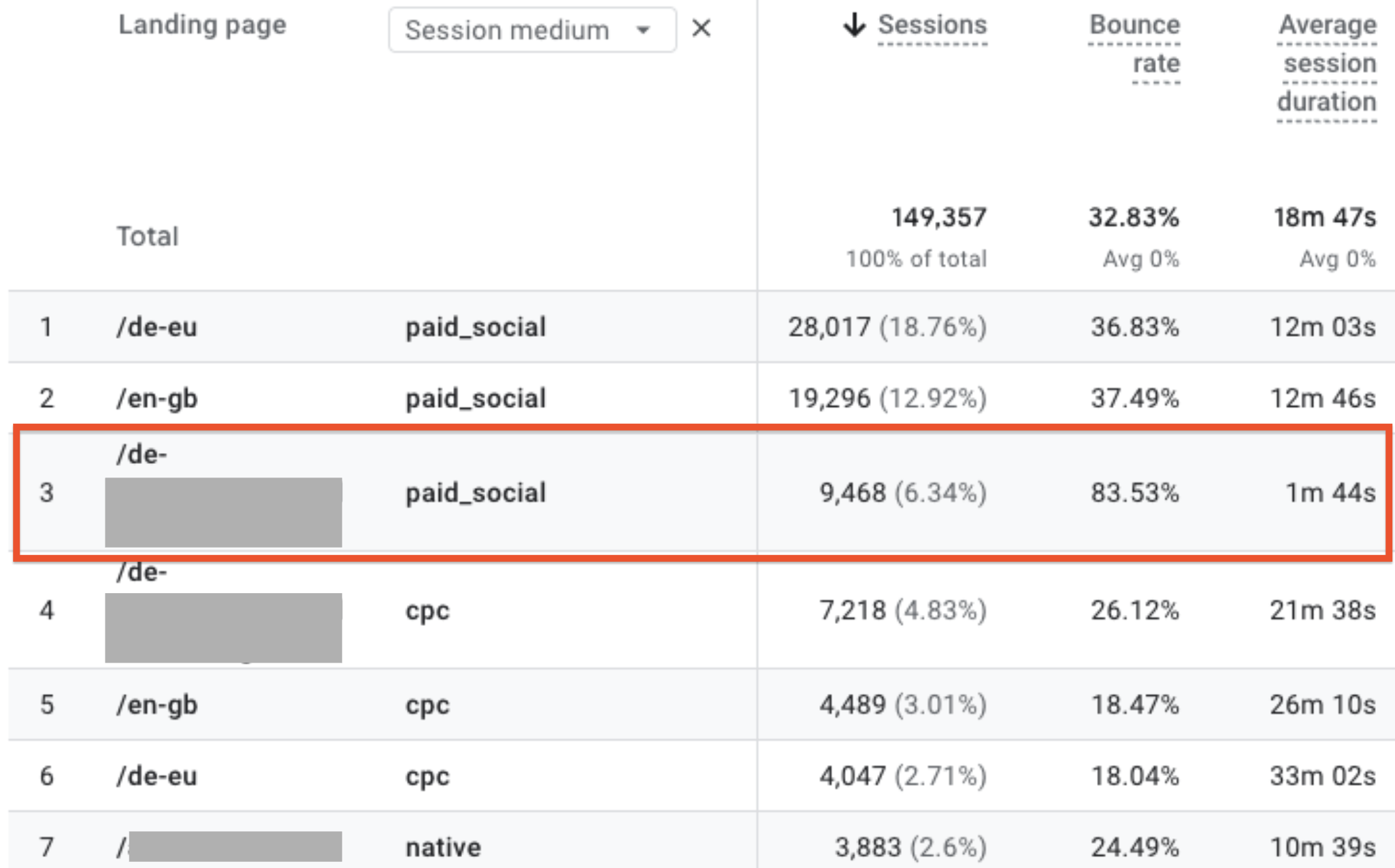
Task: Click the '100% of total' caption
Action: pos(916,259)
